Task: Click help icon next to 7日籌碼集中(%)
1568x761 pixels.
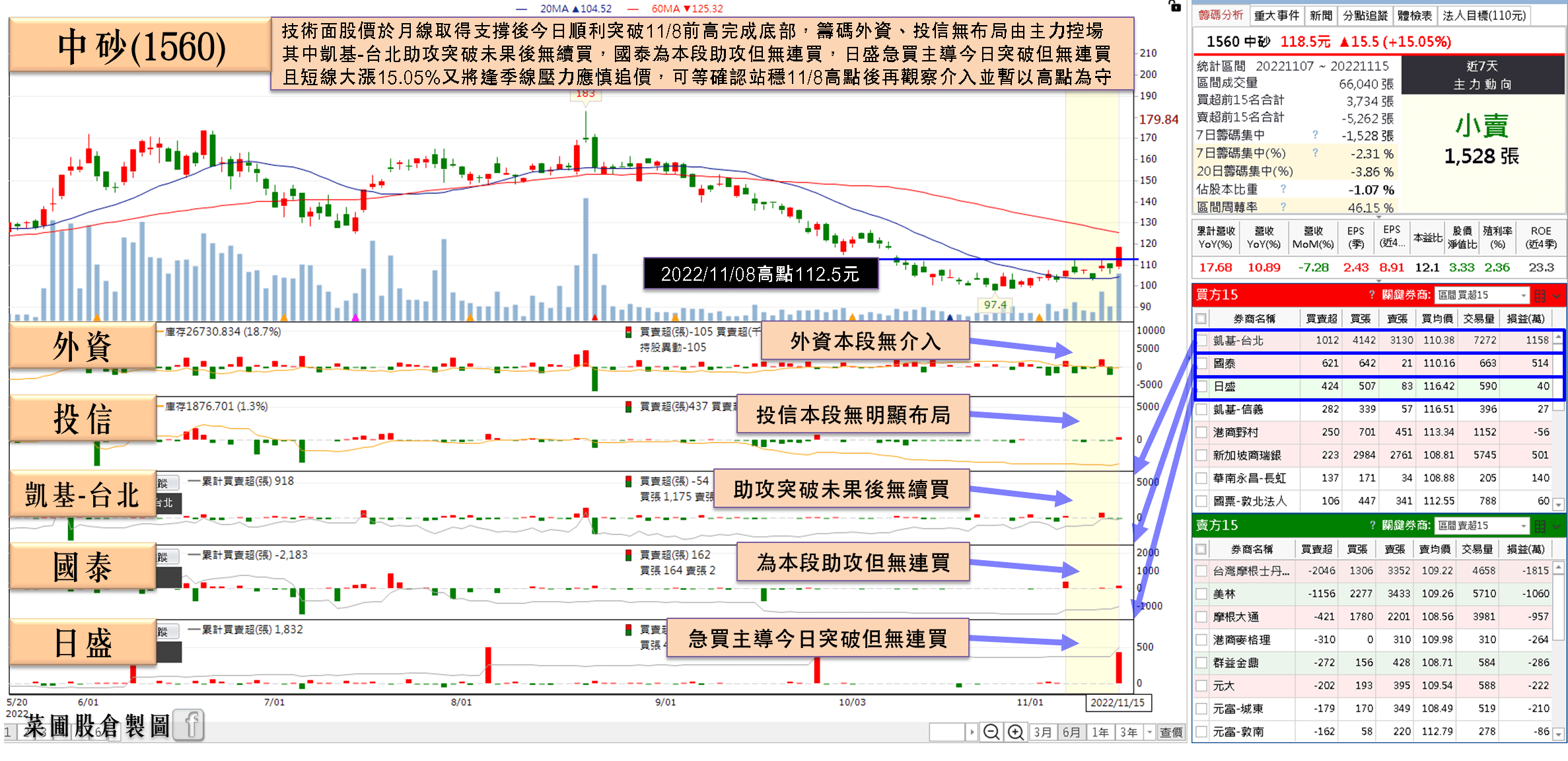Action: [x=1315, y=153]
